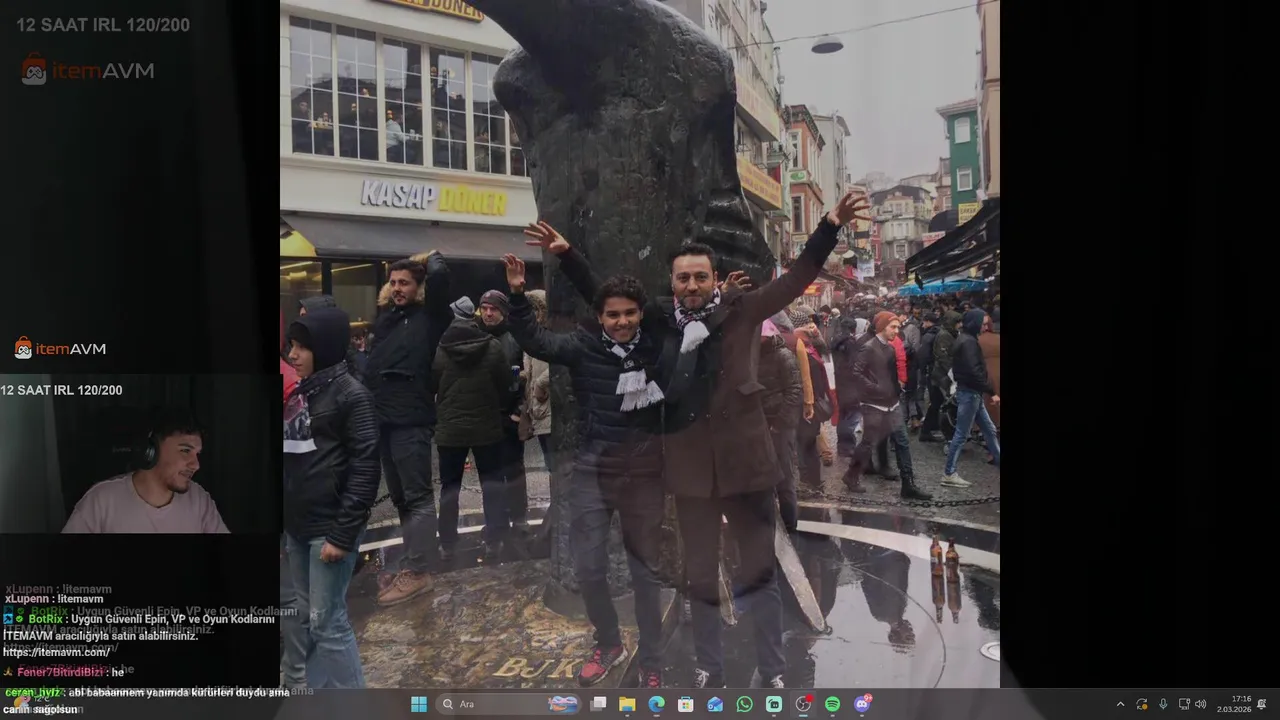Click the 12 SAAT IRL 120/200 title at top

pos(103,25)
